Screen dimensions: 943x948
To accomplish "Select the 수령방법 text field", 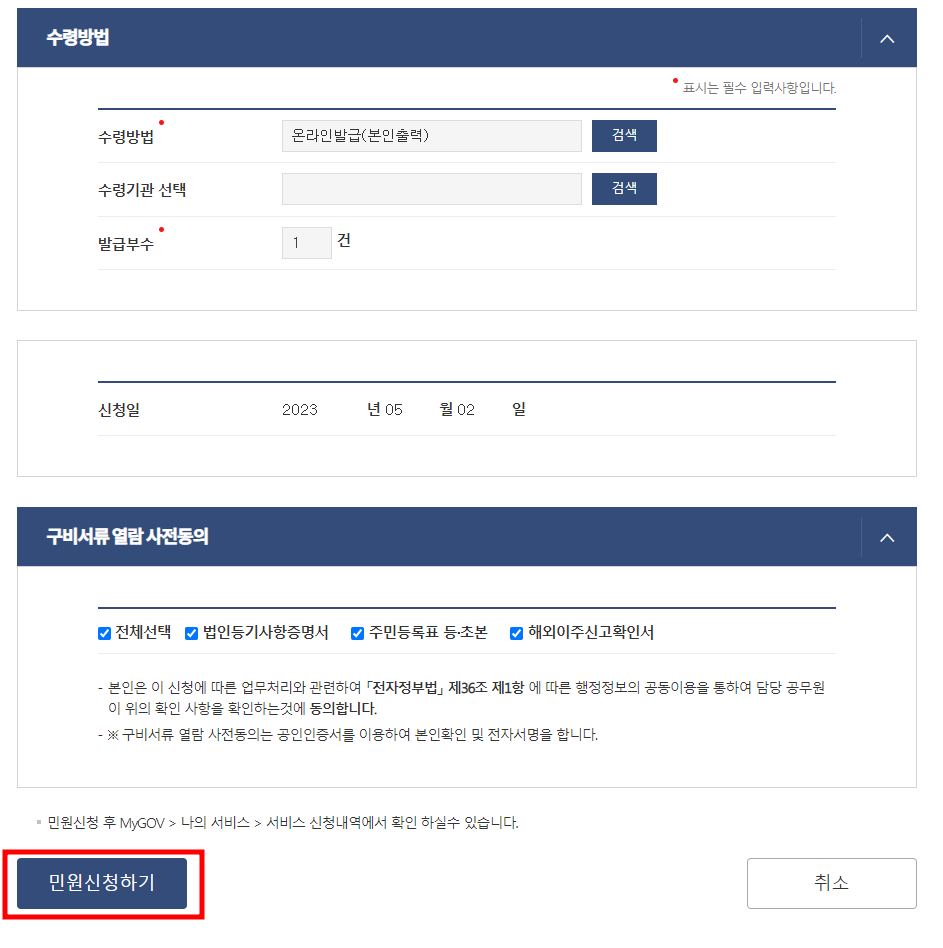I will point(432,135).
